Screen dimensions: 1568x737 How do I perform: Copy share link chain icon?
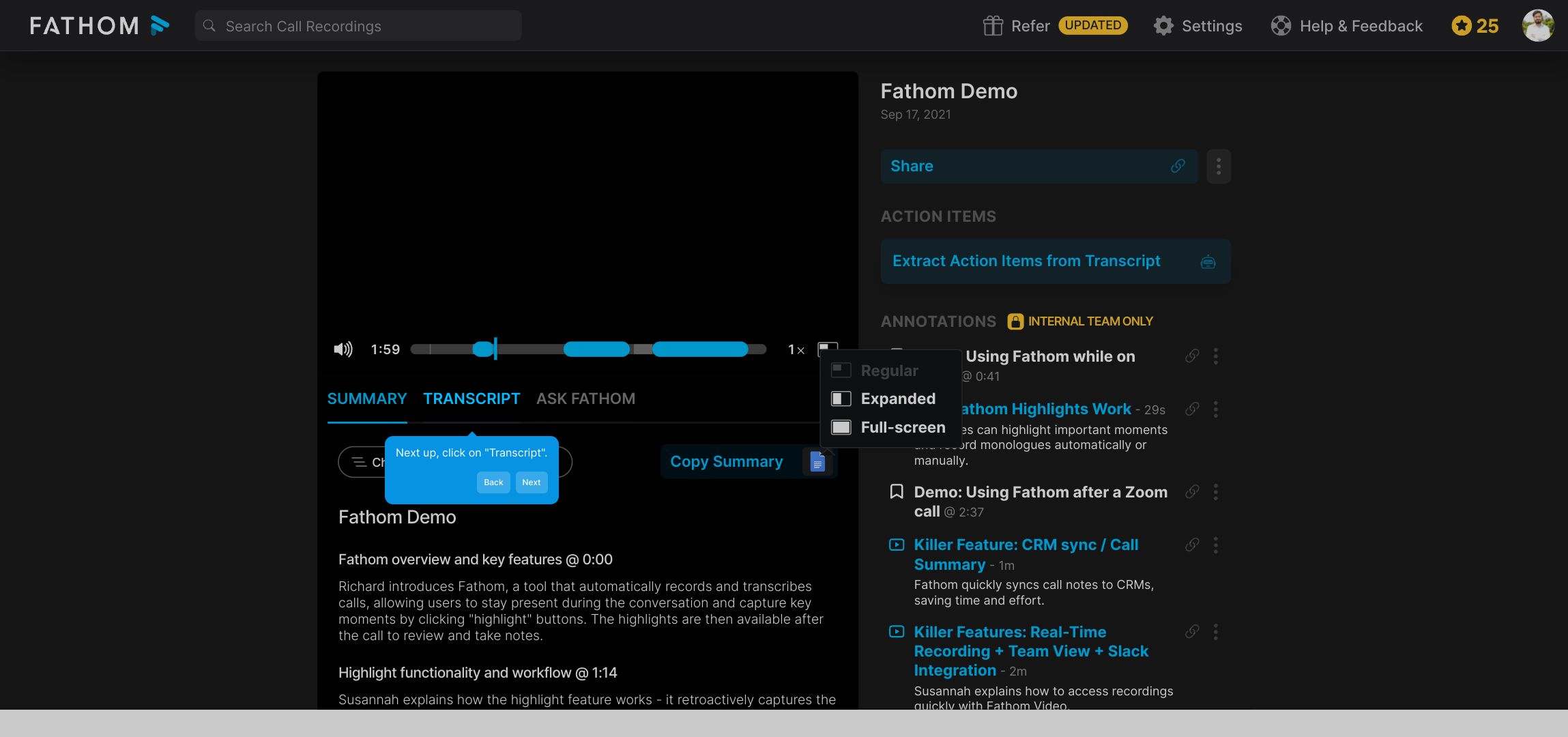click(x=1178, y=166)
